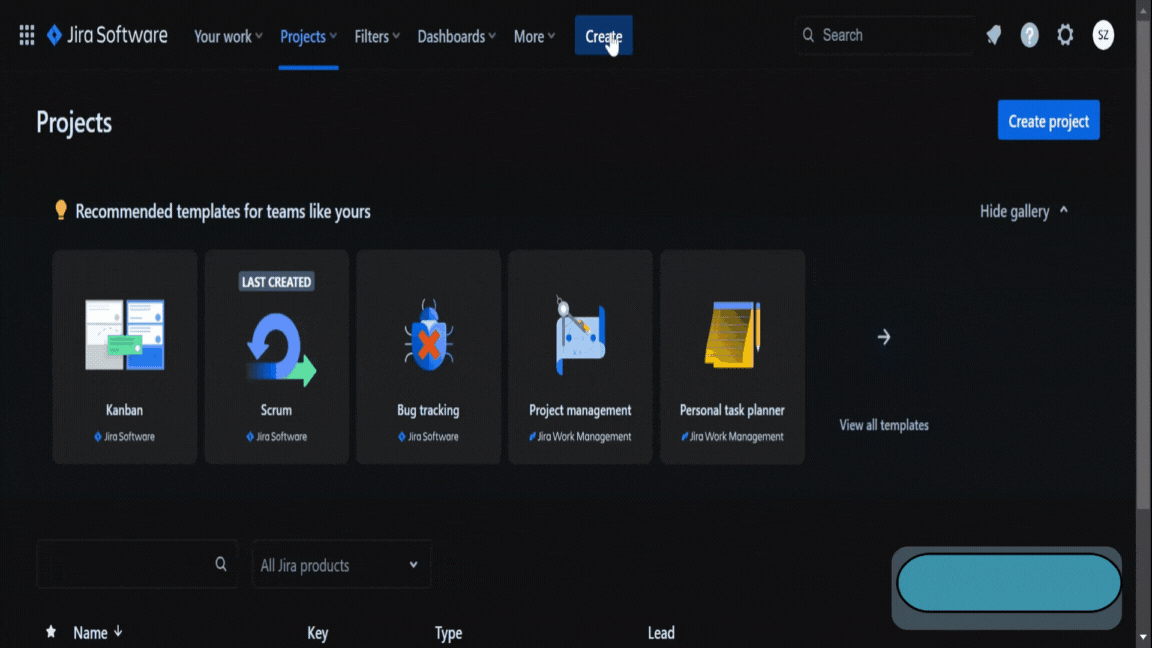Click the project name filter input
The image size is (1152, 648).
coord(137,564)
